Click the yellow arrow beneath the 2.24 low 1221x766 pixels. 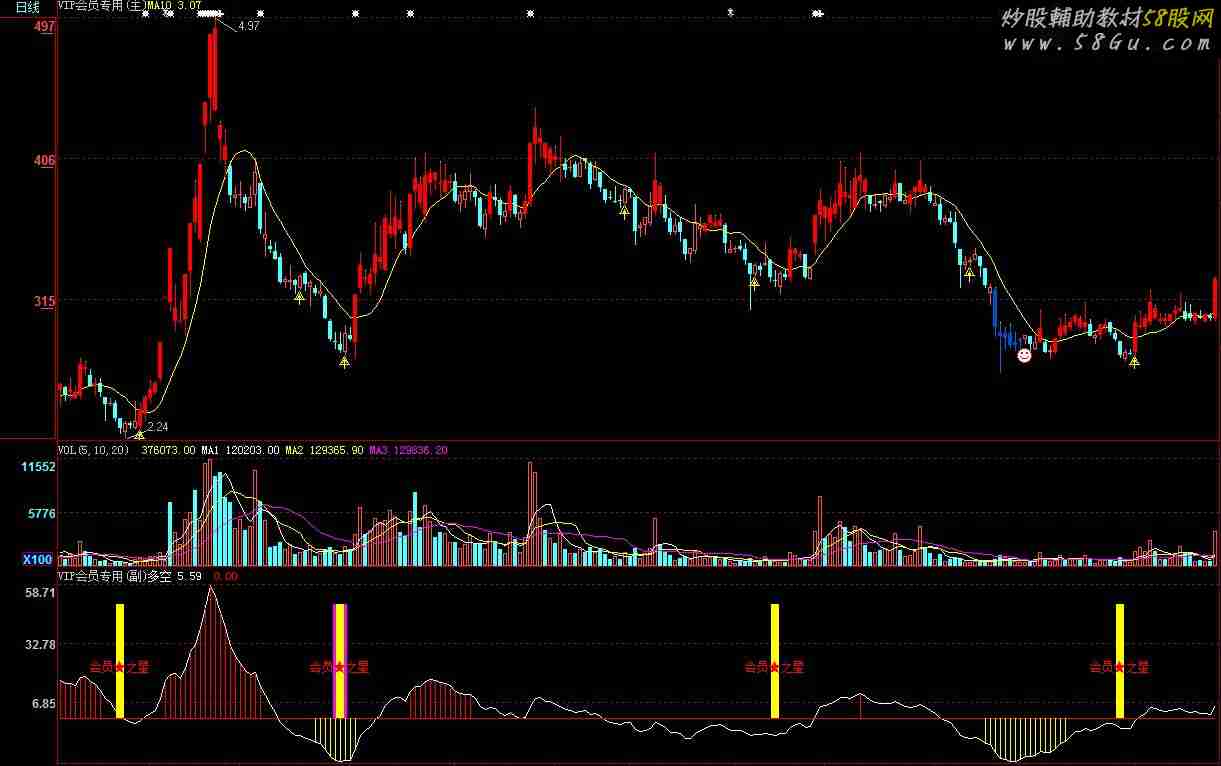point(139,434)
